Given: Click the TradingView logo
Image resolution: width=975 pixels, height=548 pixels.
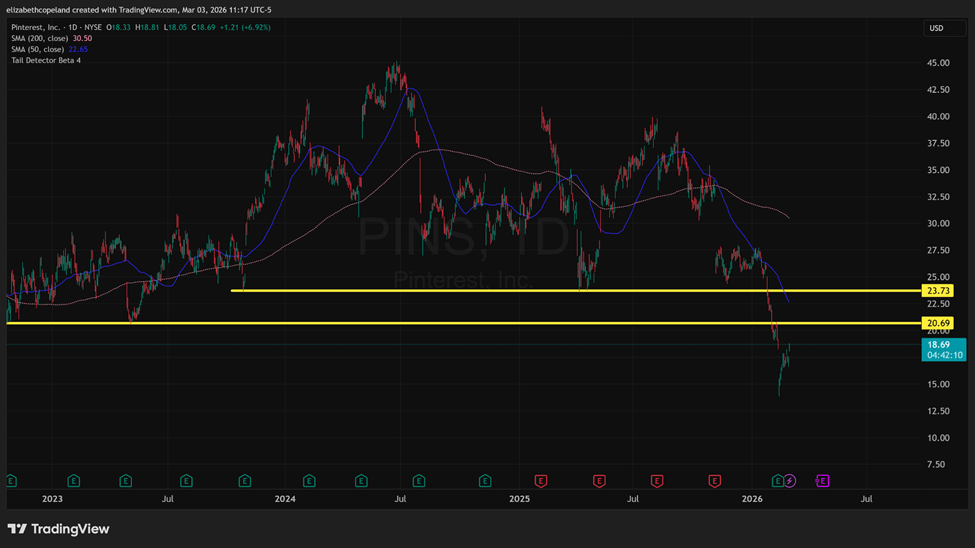Looking at the screenshot, I should coord(58,529).
